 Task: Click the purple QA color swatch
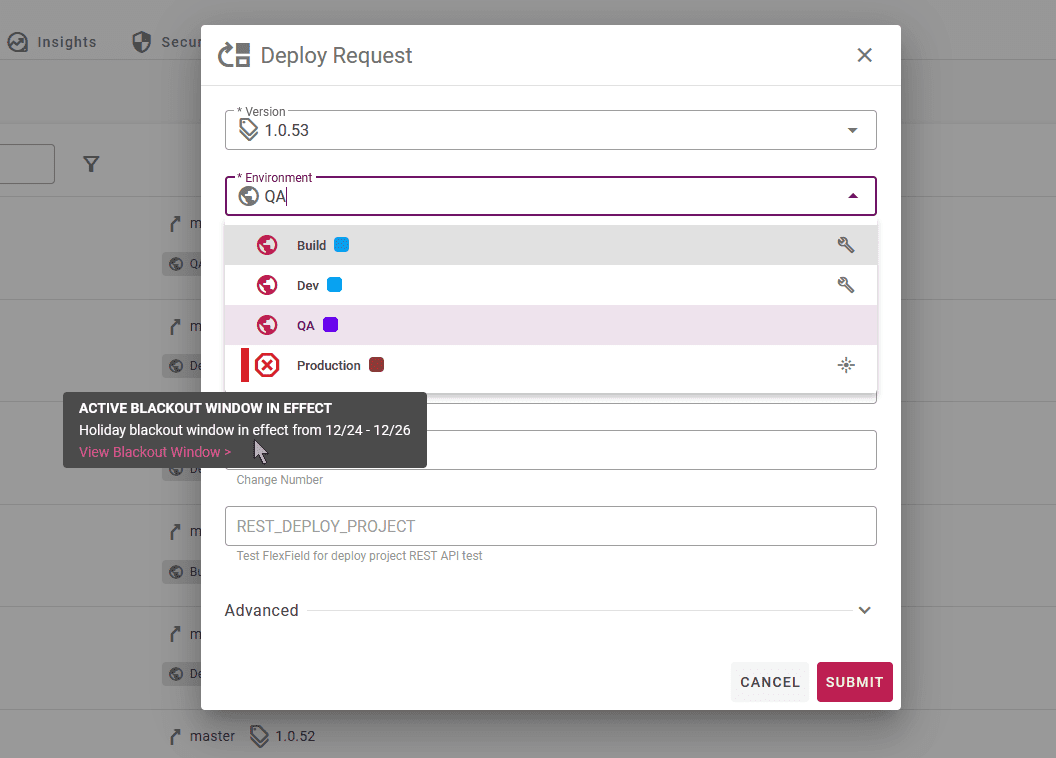(x=331, y=325)
